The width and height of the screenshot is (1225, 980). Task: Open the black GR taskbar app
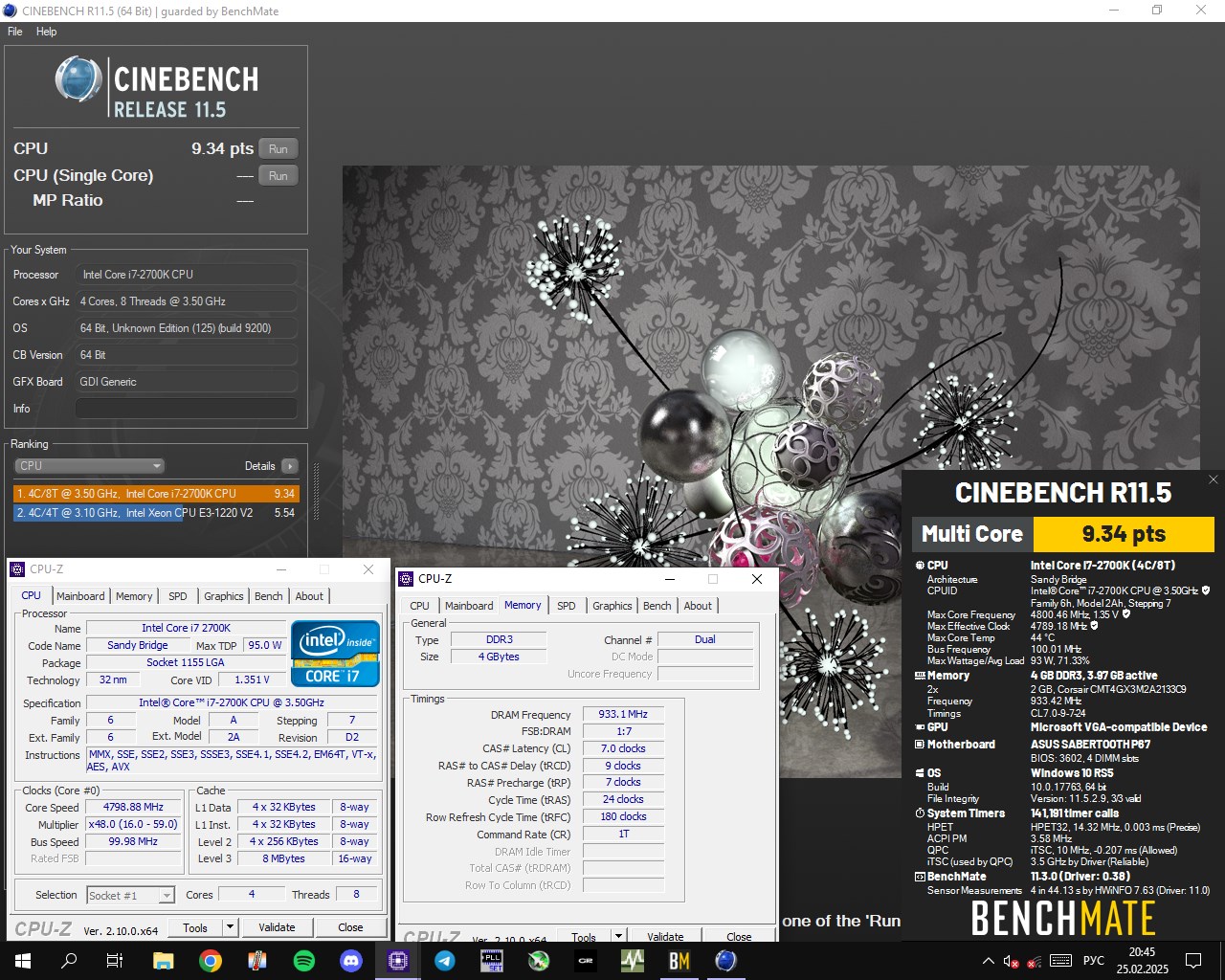tap(586, 961)
